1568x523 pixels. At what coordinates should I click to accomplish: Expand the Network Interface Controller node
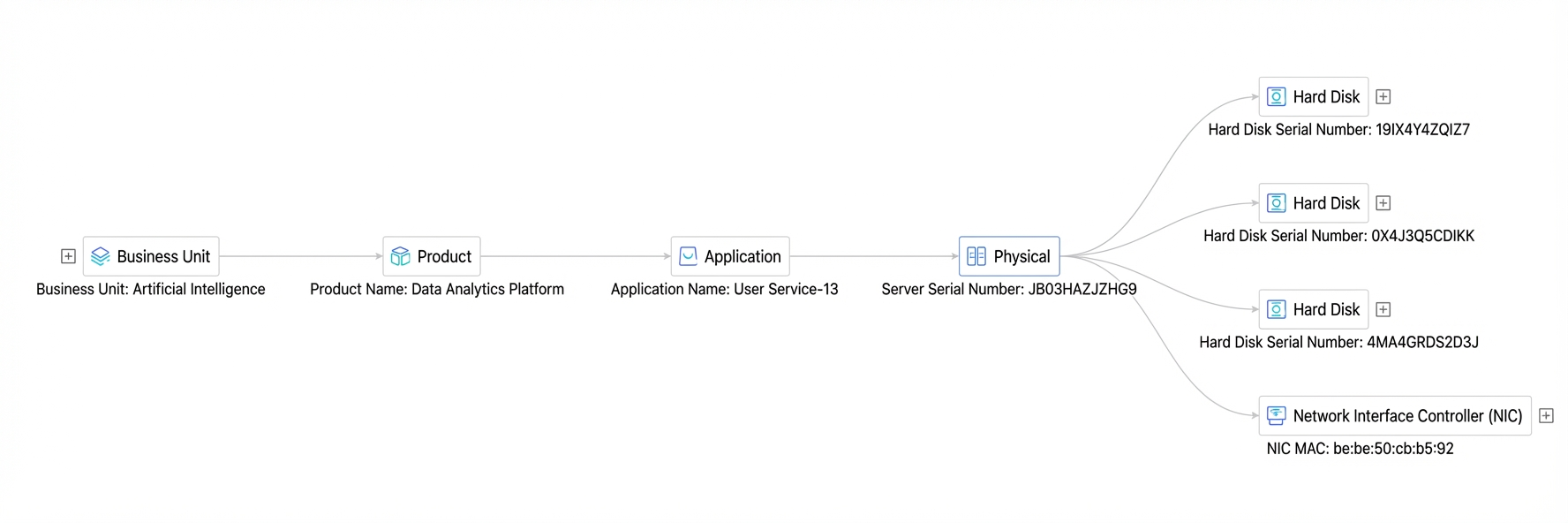pyautogui.click(x=1546, y=415)
